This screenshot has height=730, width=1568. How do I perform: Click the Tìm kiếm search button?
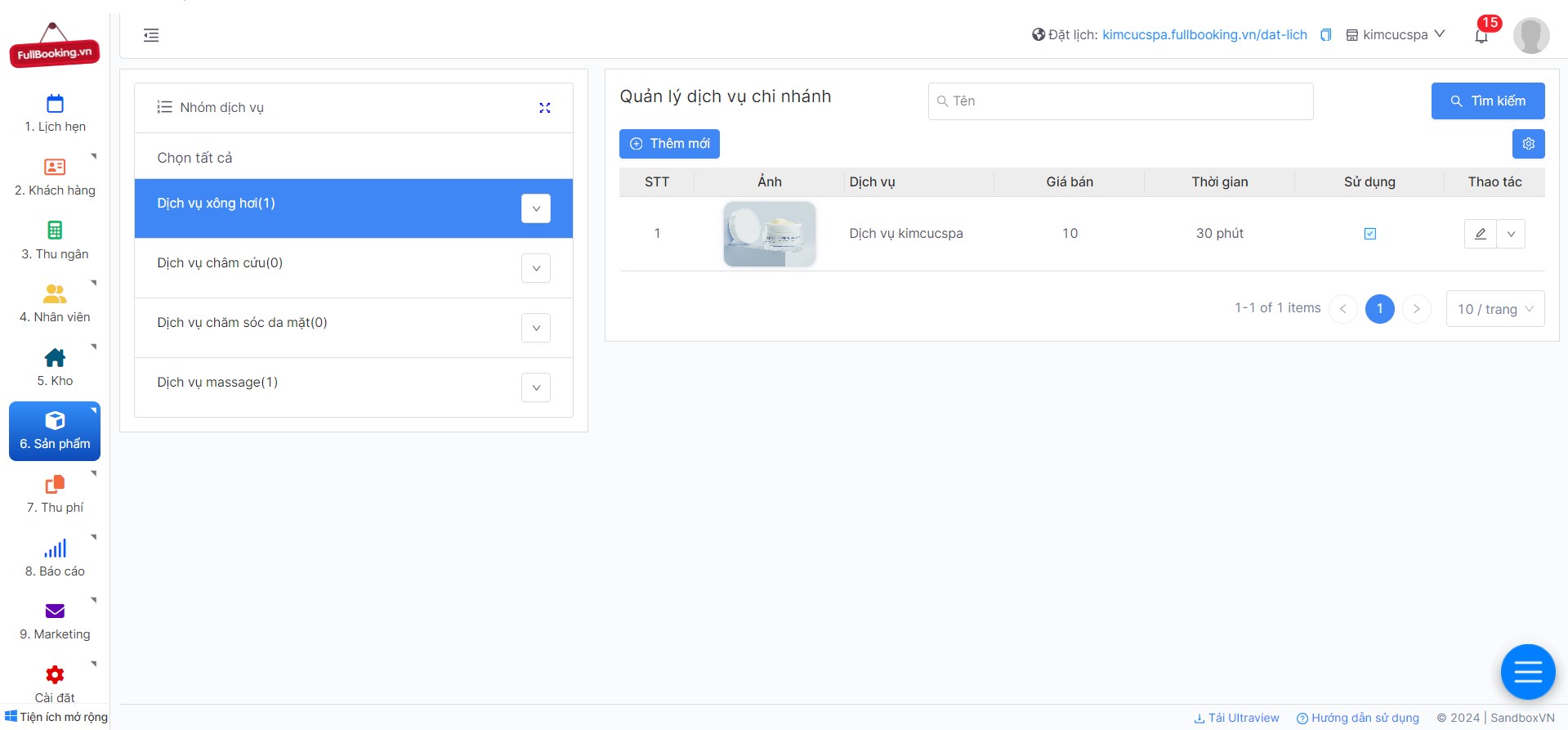[1488, 101]
